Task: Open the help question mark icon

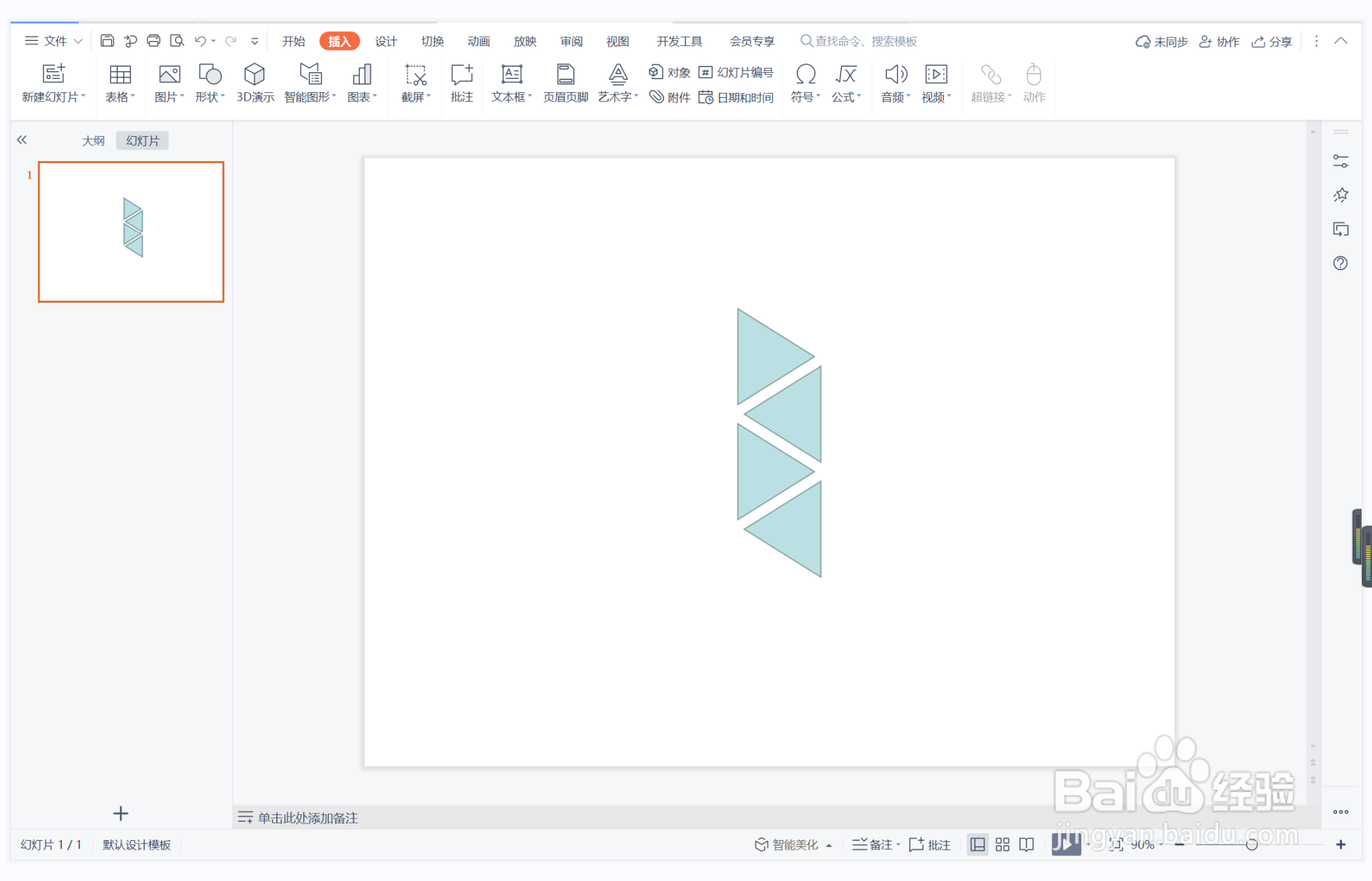Action: coord(1340,263)
